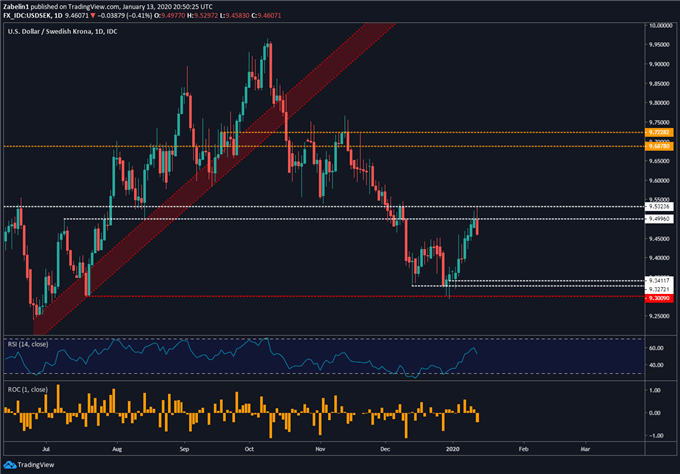Click the L:9.45830 low value in header
Viewport: 680px width, 474px height.
[x=234, y=16]
